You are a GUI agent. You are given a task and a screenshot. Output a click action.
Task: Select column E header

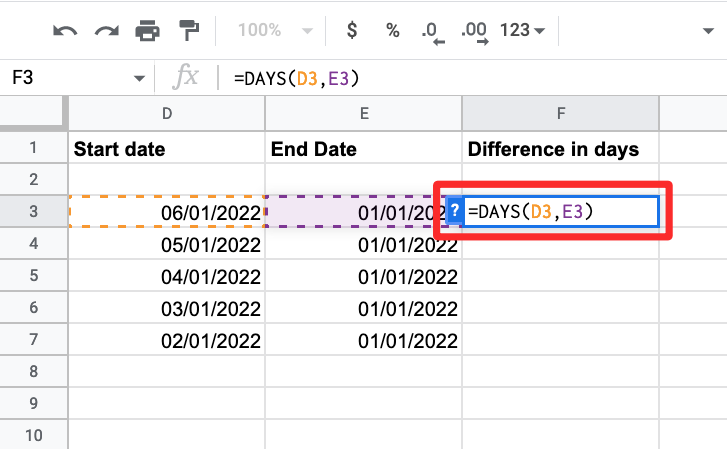click(x=364, y=115)
